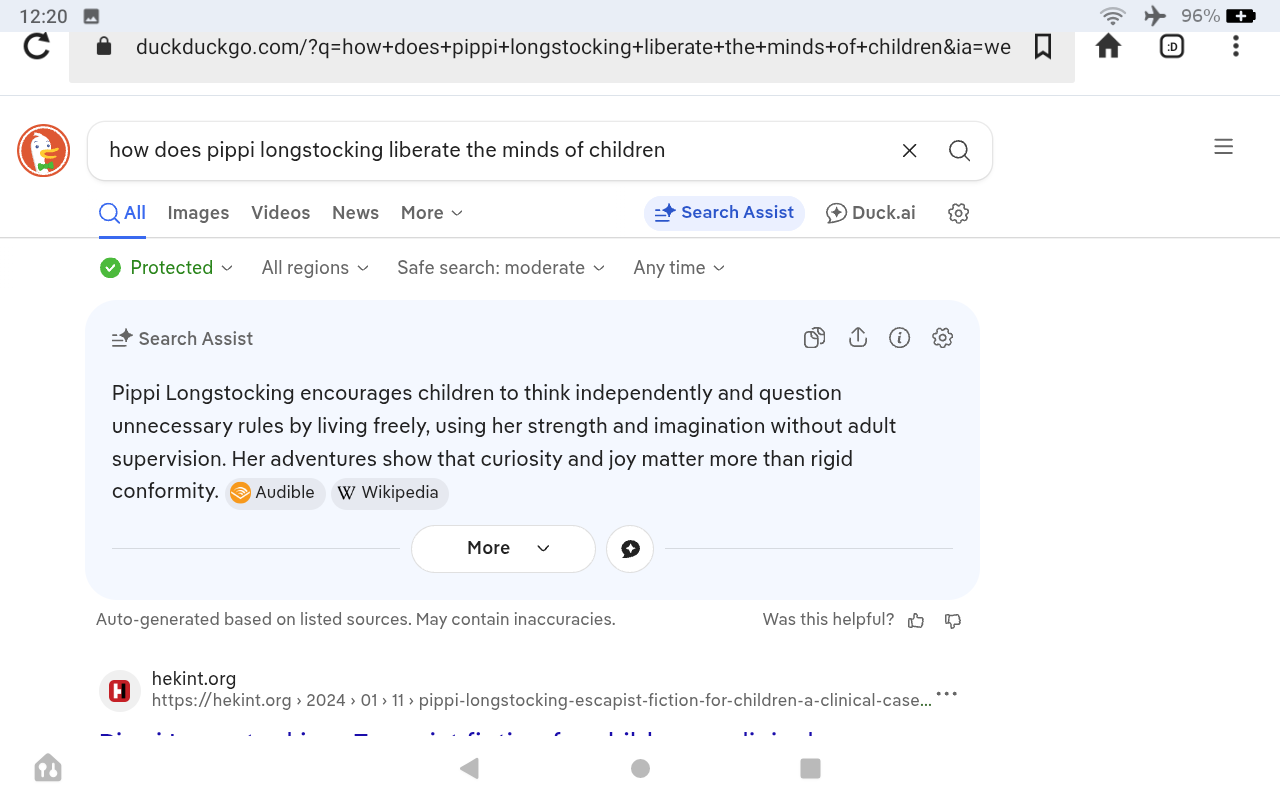Toggle the Search Assist button
The width and height of the screenshot is (1280, 800).
(724, 213)
